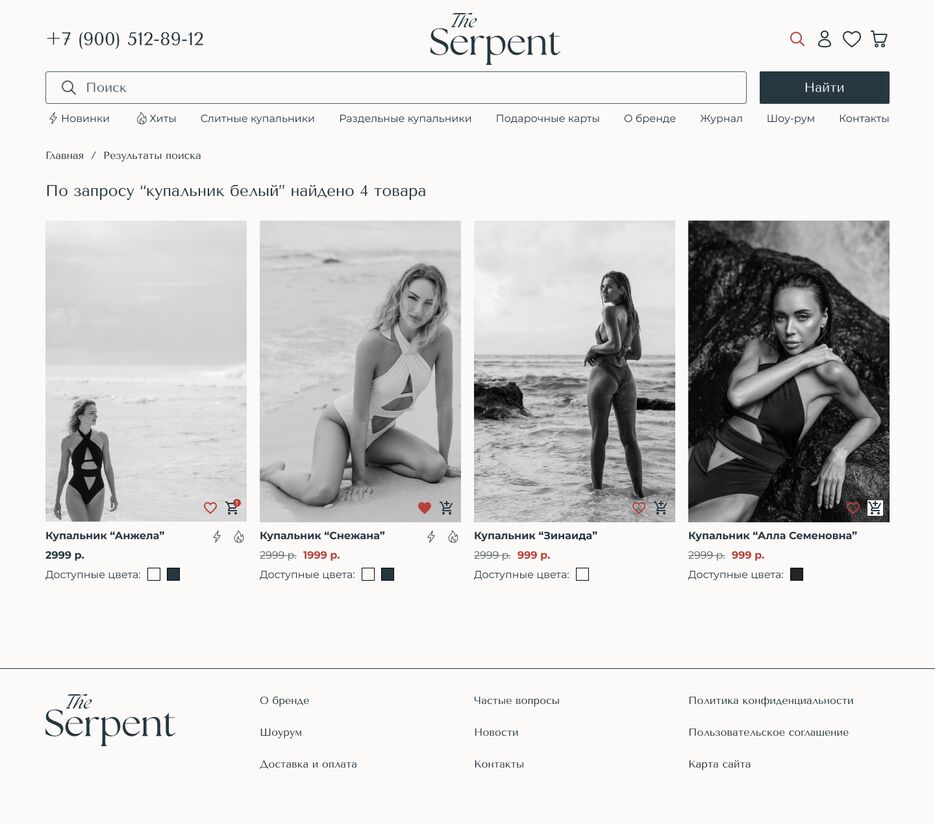Toggle favorite heart on "Анжела" swimsuit
The width and height of the screenshot is (935, 824).
pos(210,508)
